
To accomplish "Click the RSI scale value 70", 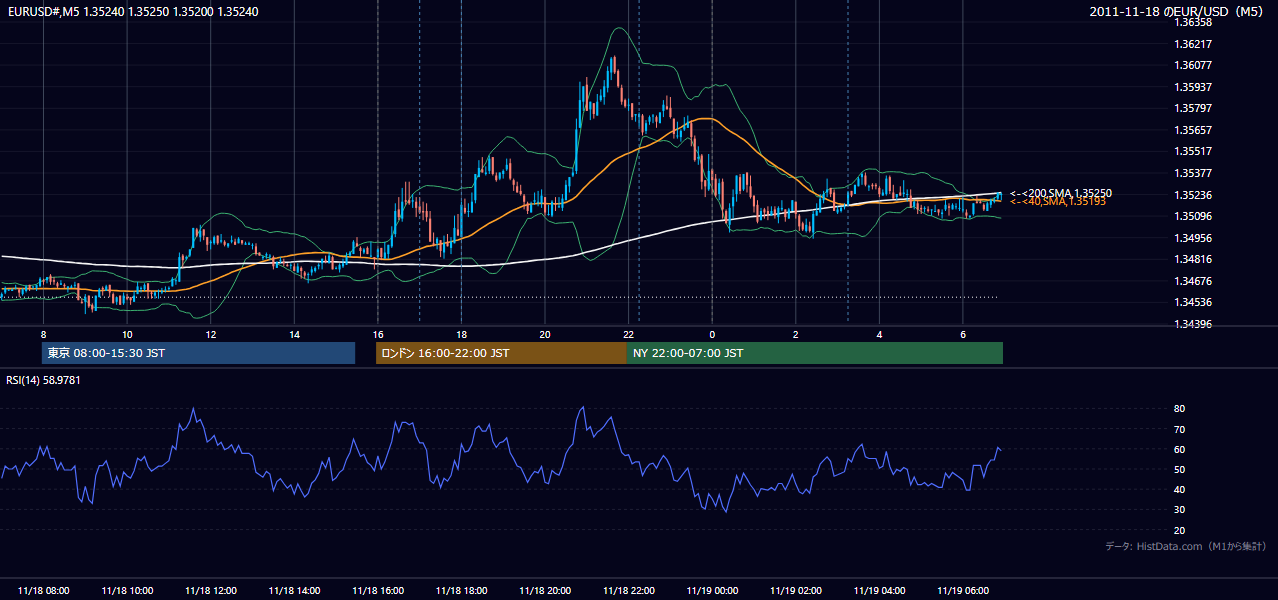I will (x=1180, y=429).
